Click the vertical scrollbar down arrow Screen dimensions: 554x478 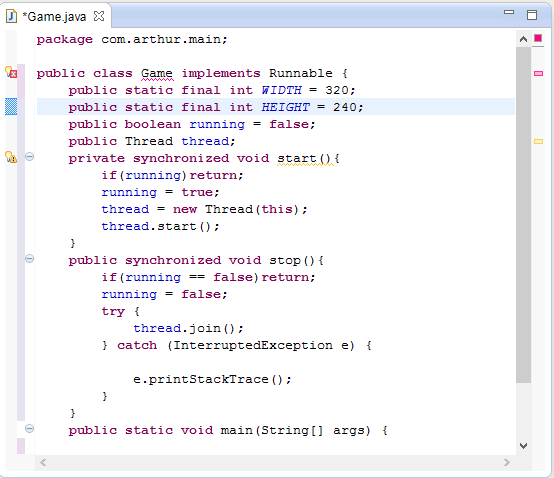tap(524, 446)
